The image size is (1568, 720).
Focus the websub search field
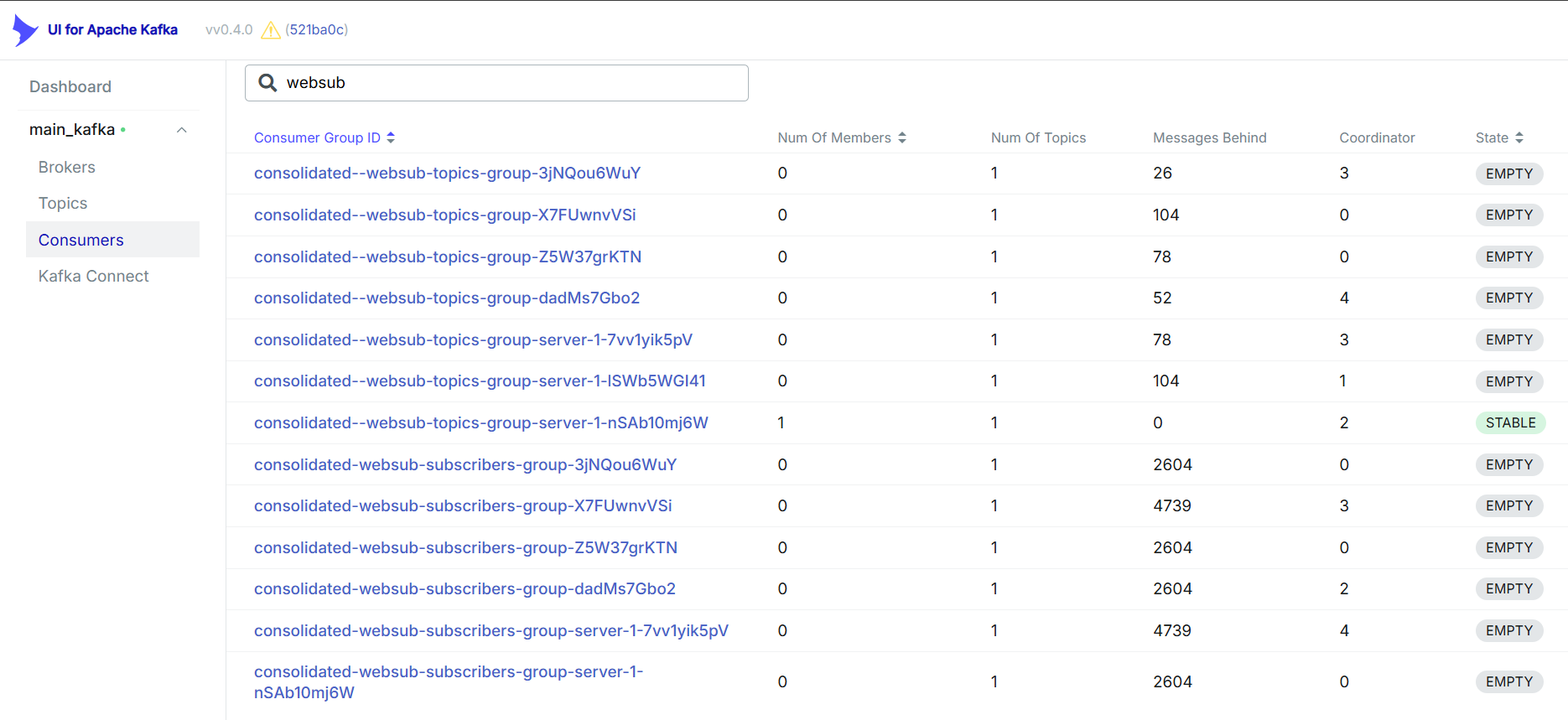(x=511, y=83)
